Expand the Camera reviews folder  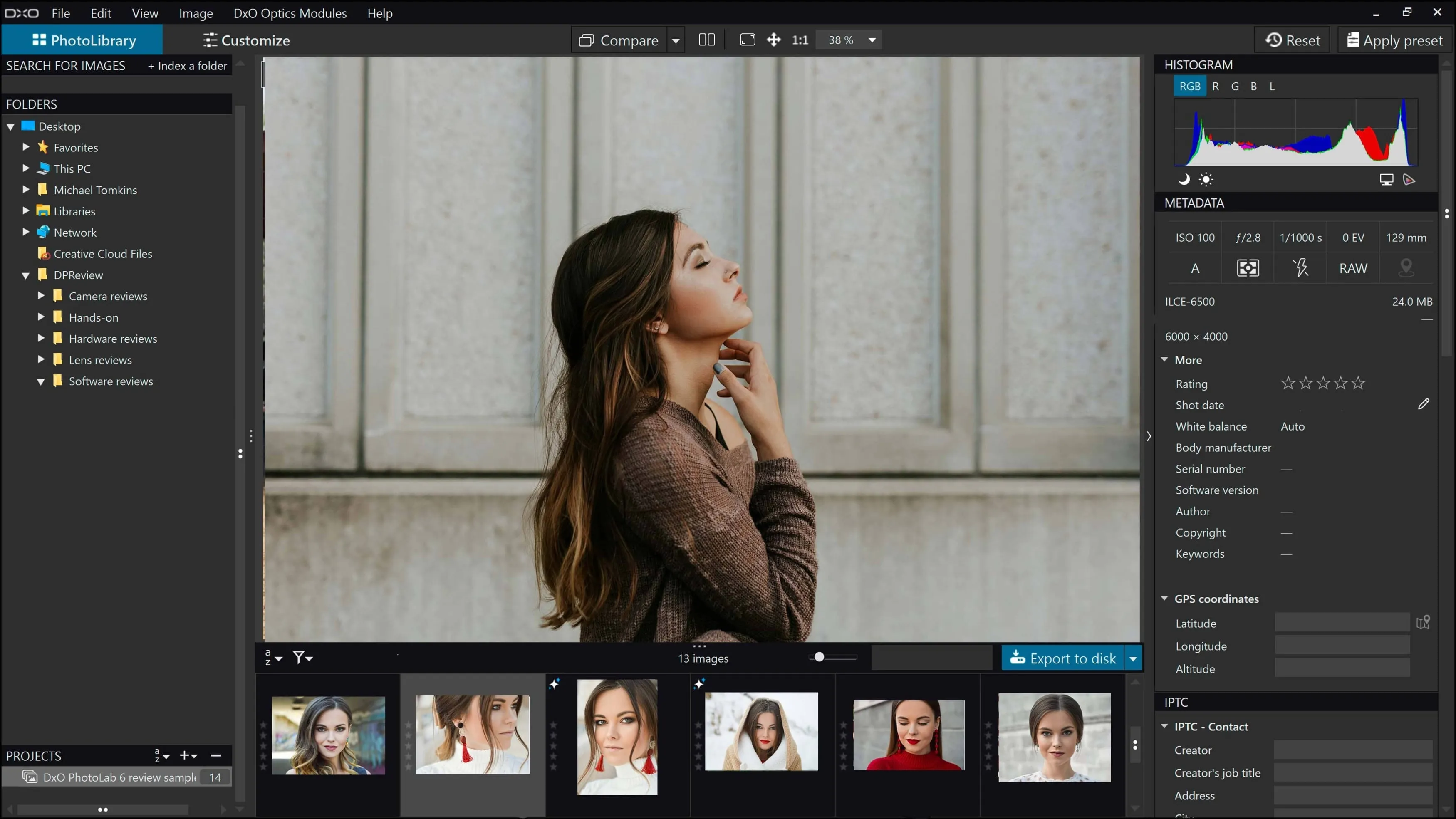(41, 296)
